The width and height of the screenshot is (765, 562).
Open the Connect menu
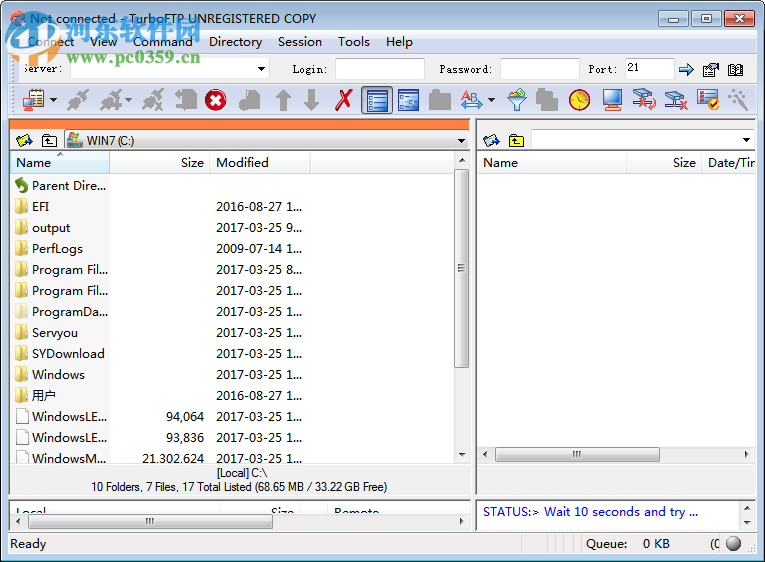click(x=51, y=42)
